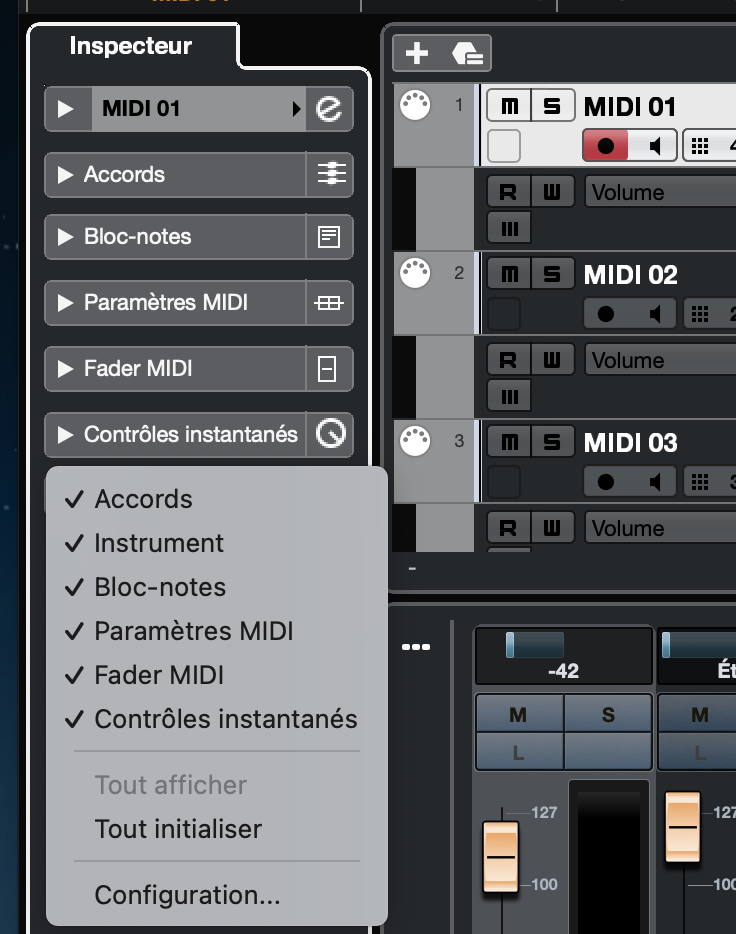Click the Edit Channel Settings 'e' icon

click(x=329, y=109)
